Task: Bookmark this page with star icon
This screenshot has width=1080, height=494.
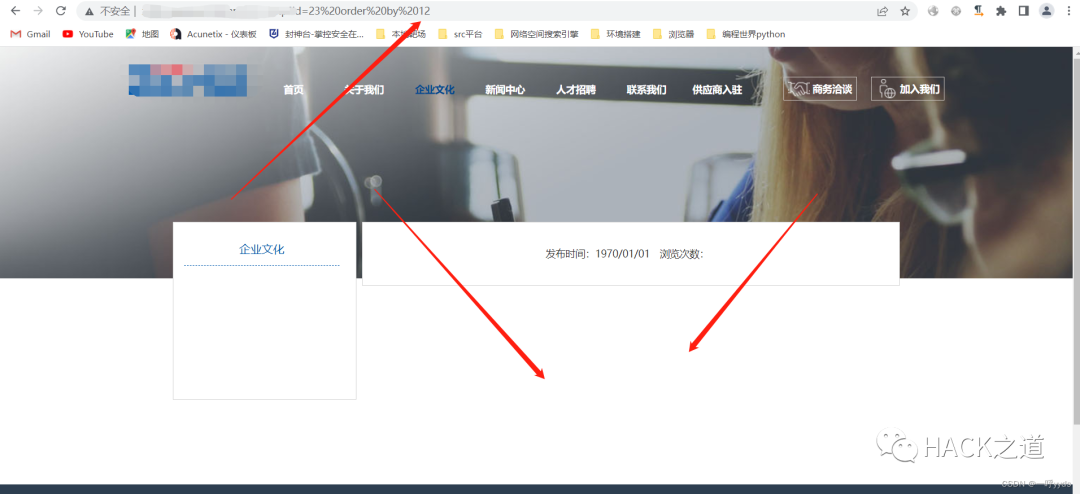Action: pyautogui.click(x=905, y=11)
